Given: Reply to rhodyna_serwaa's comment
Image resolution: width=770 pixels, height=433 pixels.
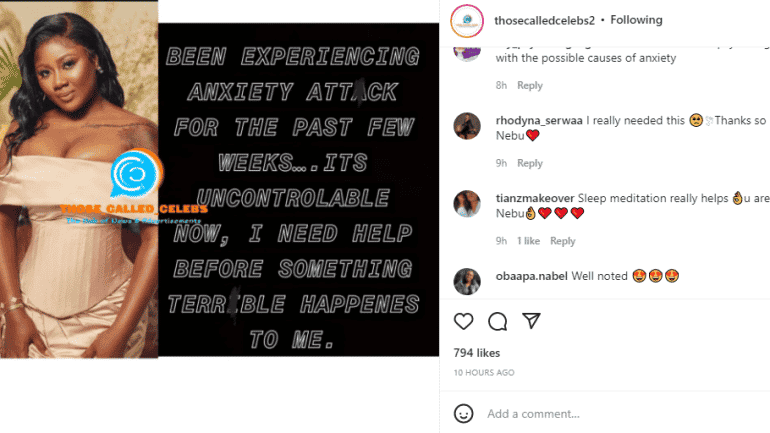Looking at the screenshot, I should click(529, 163).
